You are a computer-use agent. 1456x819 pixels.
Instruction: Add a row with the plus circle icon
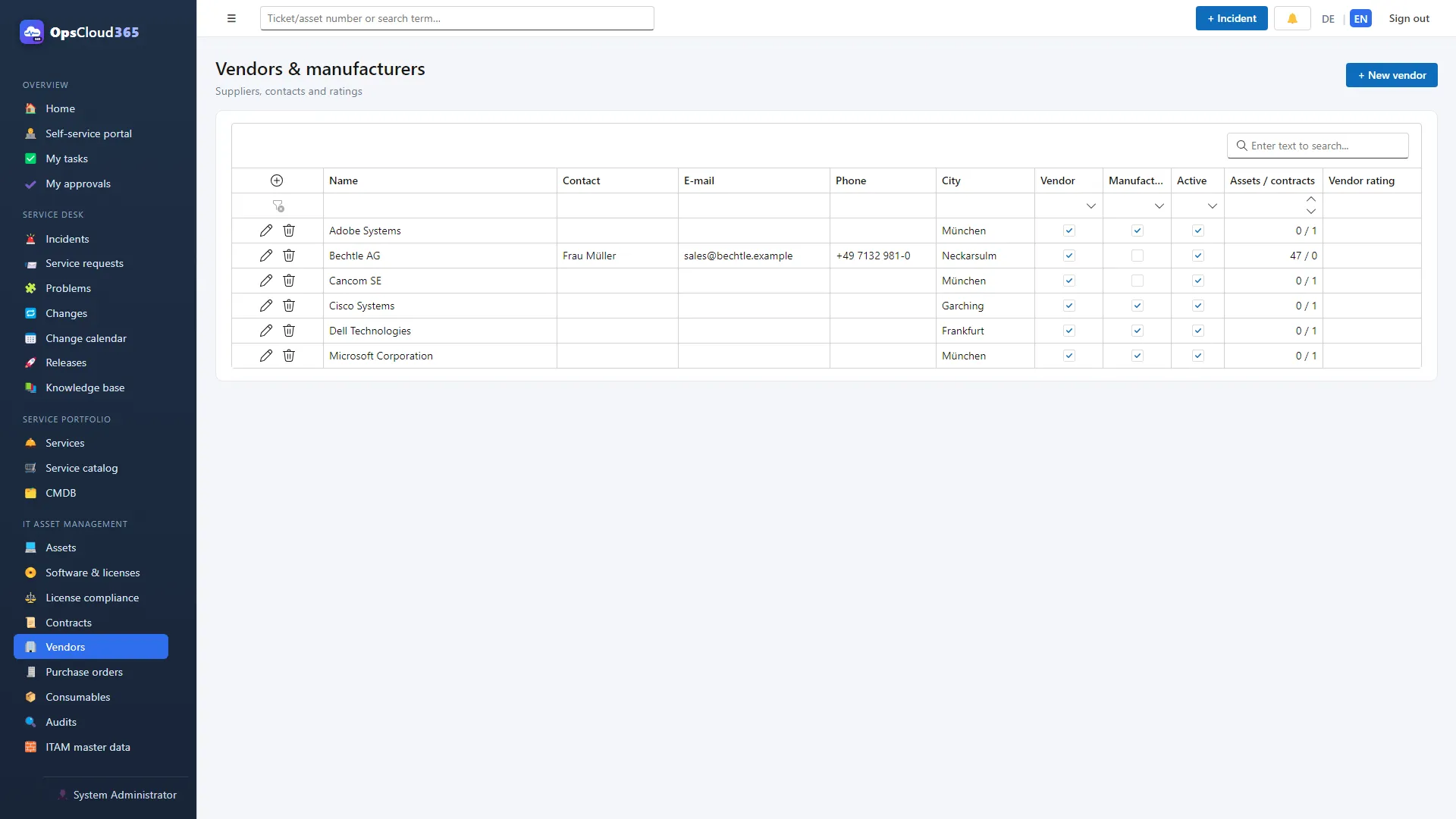click(x=277, y=180)
